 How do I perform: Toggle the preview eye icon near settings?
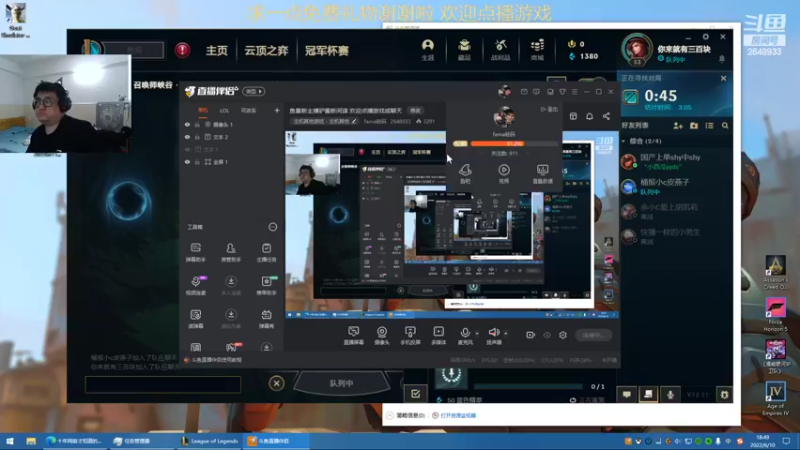547,335
